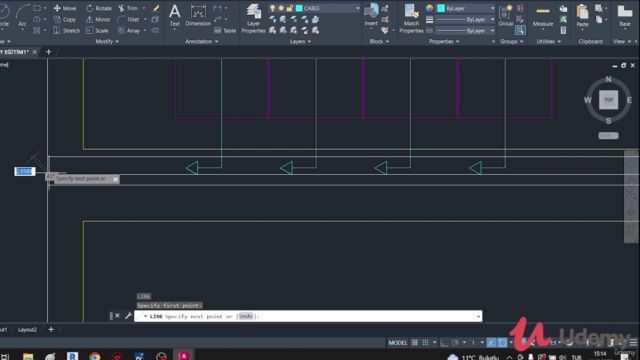Expand the Utilities panel

click(549, 41)
